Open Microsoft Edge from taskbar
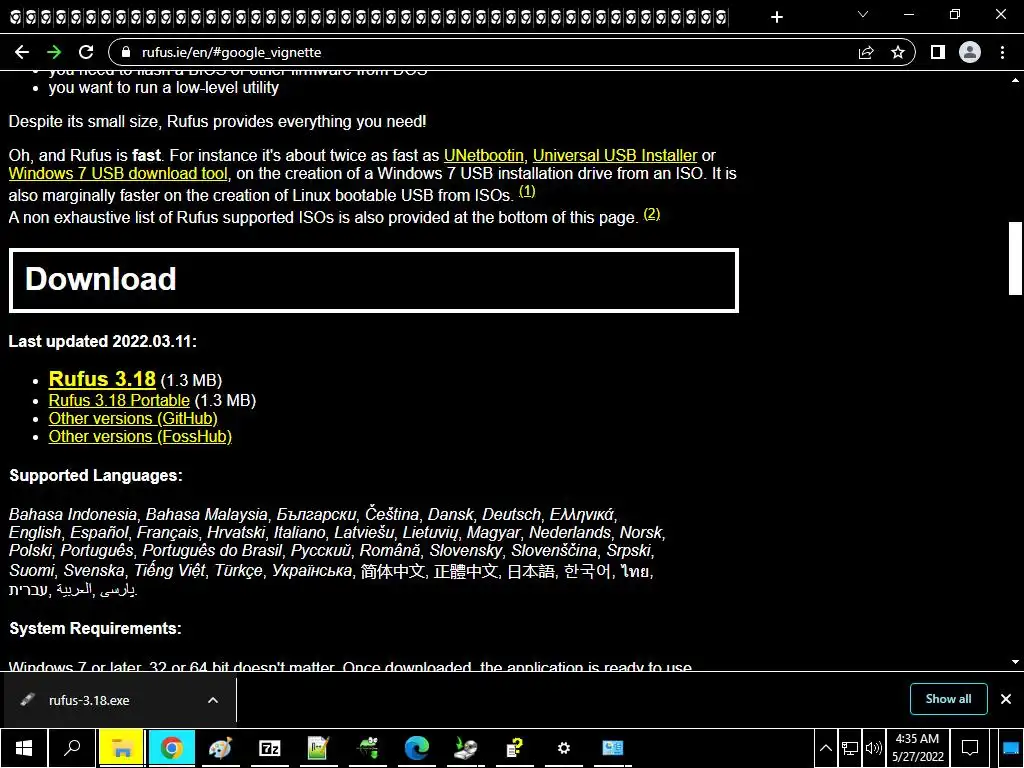The width and height of the screenshot is (1024, 768). pyautogui.click(x=417, y=748)
